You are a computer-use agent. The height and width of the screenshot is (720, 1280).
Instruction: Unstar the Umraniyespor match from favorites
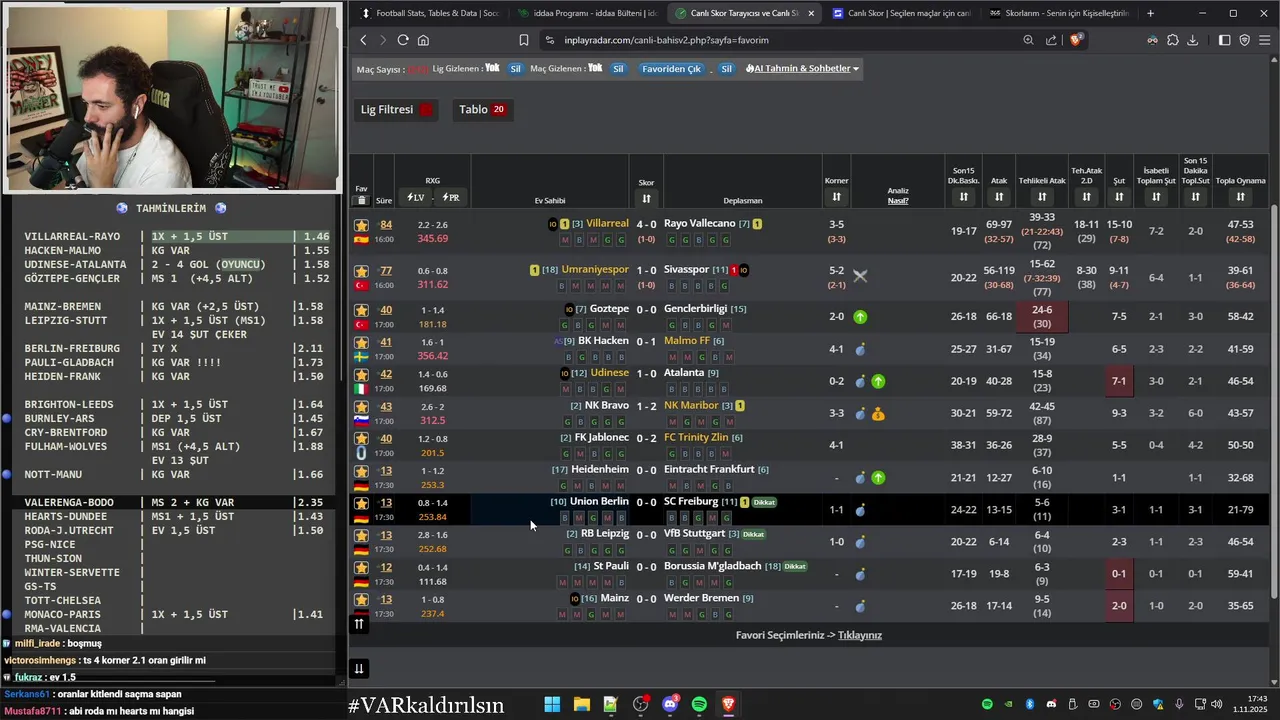pos(361,271)
